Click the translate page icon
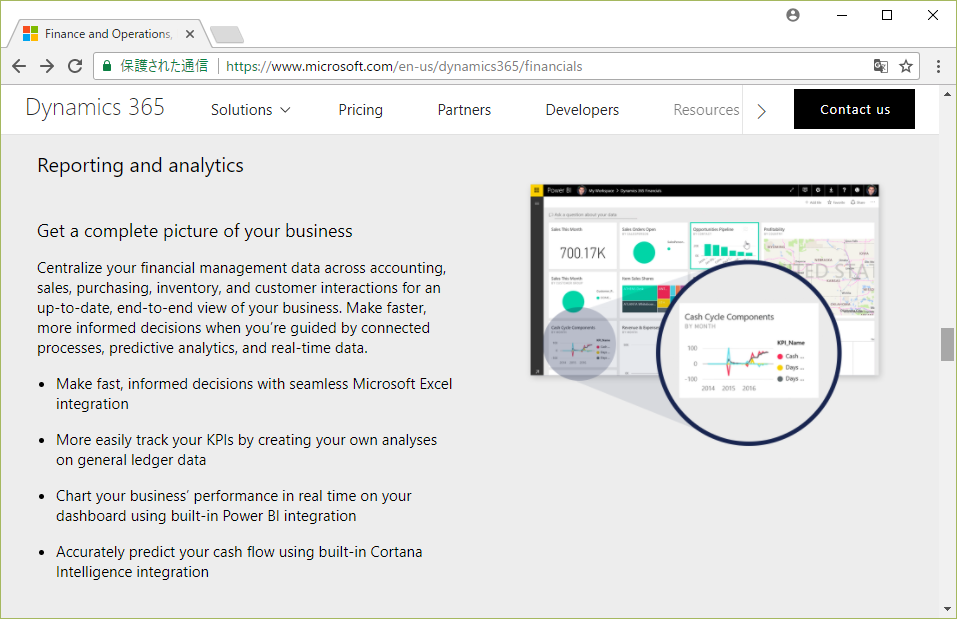 point(880,66)
